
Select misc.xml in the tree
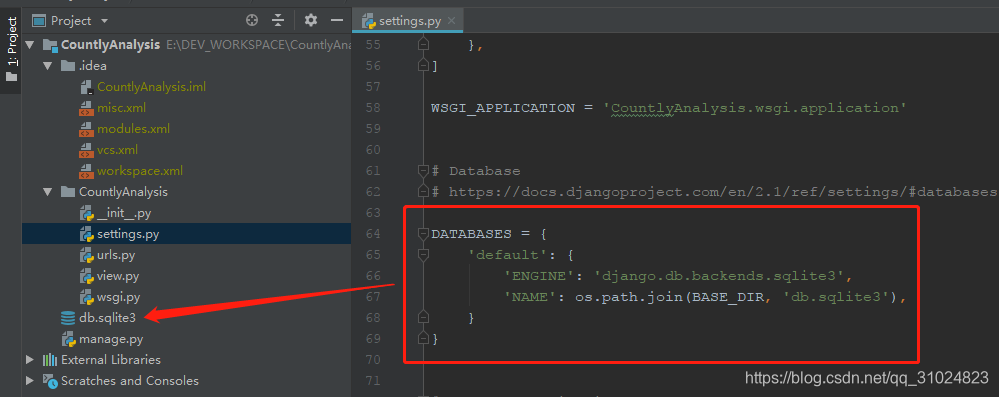point(122,108)
